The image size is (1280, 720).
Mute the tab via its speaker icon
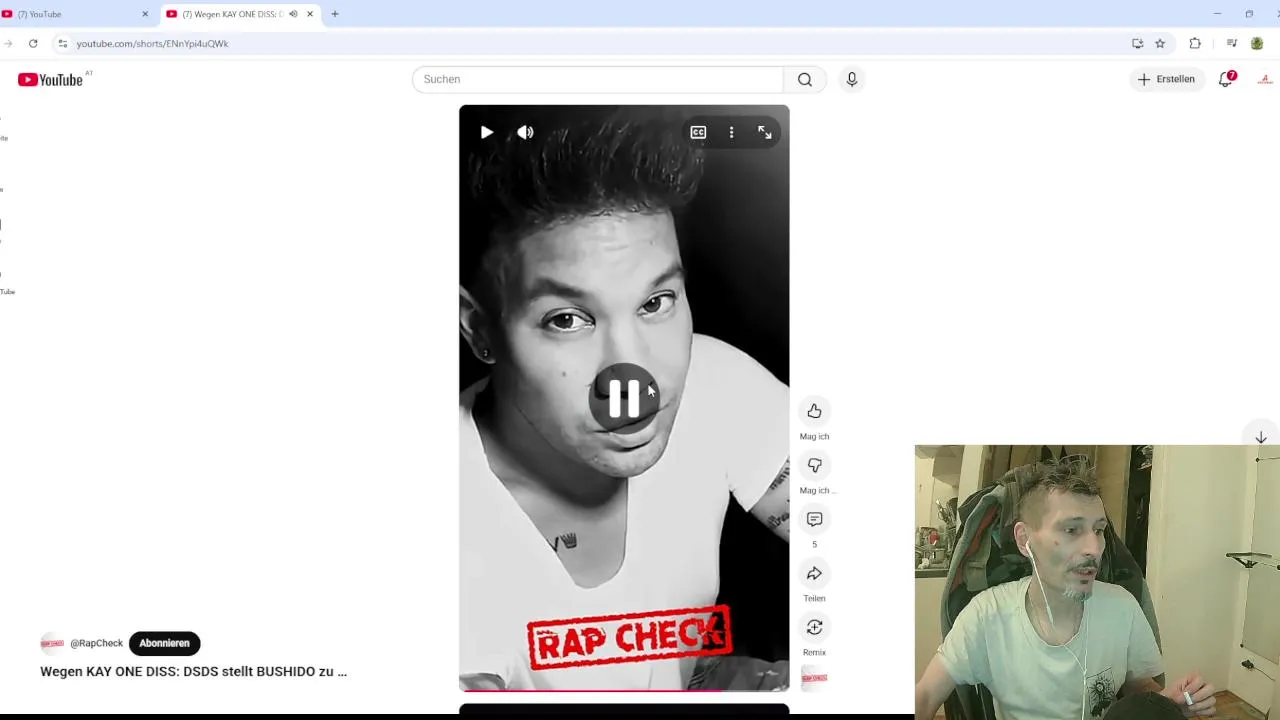(x=293, y=14)
